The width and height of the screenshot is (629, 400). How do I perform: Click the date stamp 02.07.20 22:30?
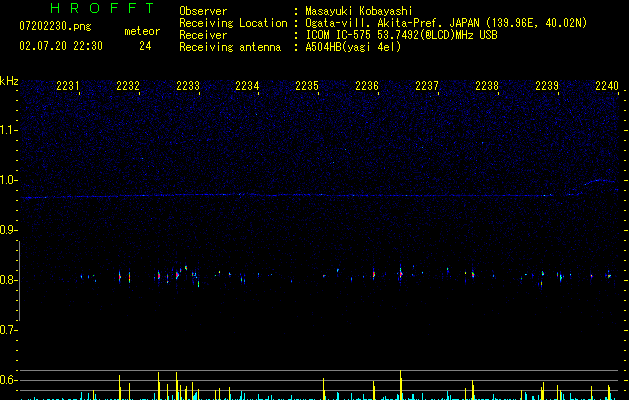tap(61, 46)
